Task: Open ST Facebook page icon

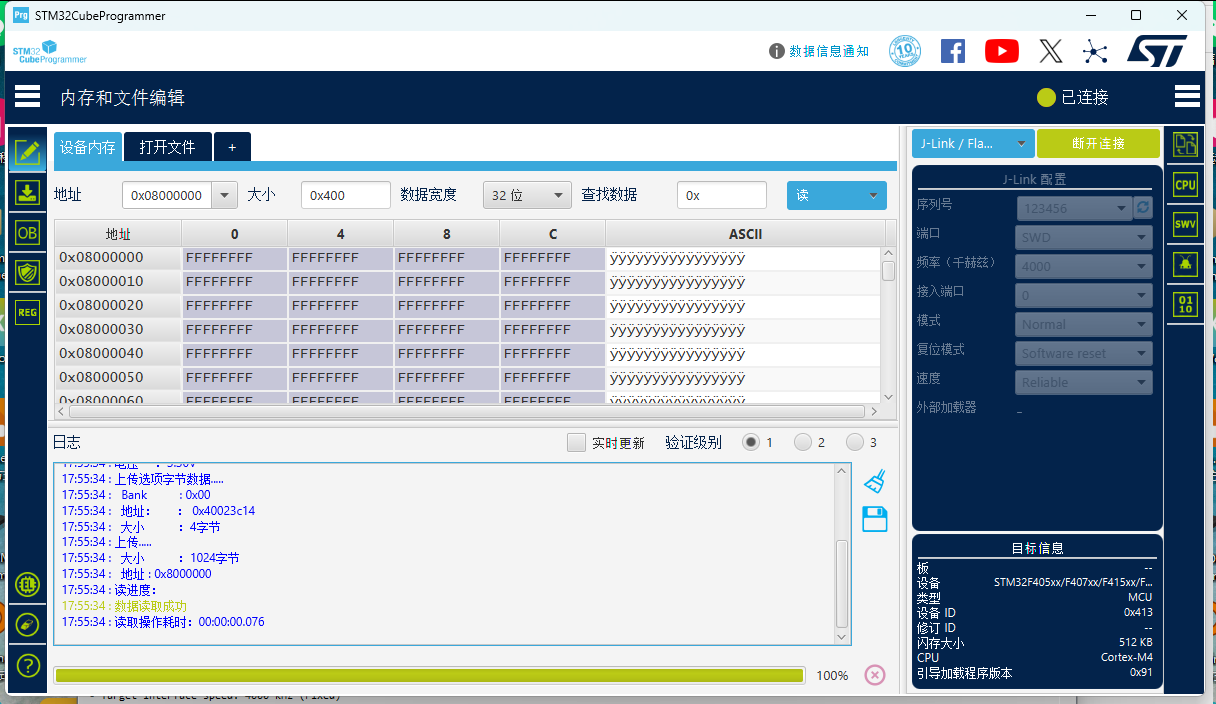Action: [x=953, y=51]
